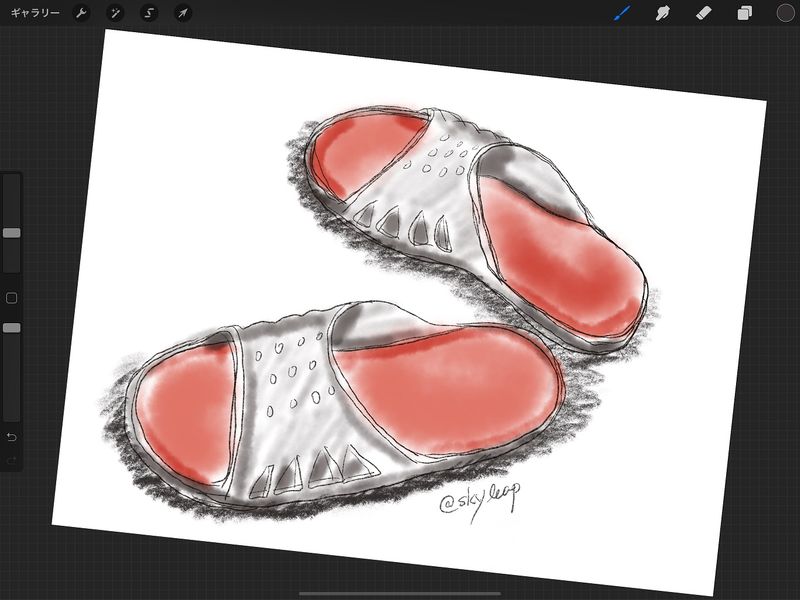Redo with the dimmed redo arrow

pos(12,461)
